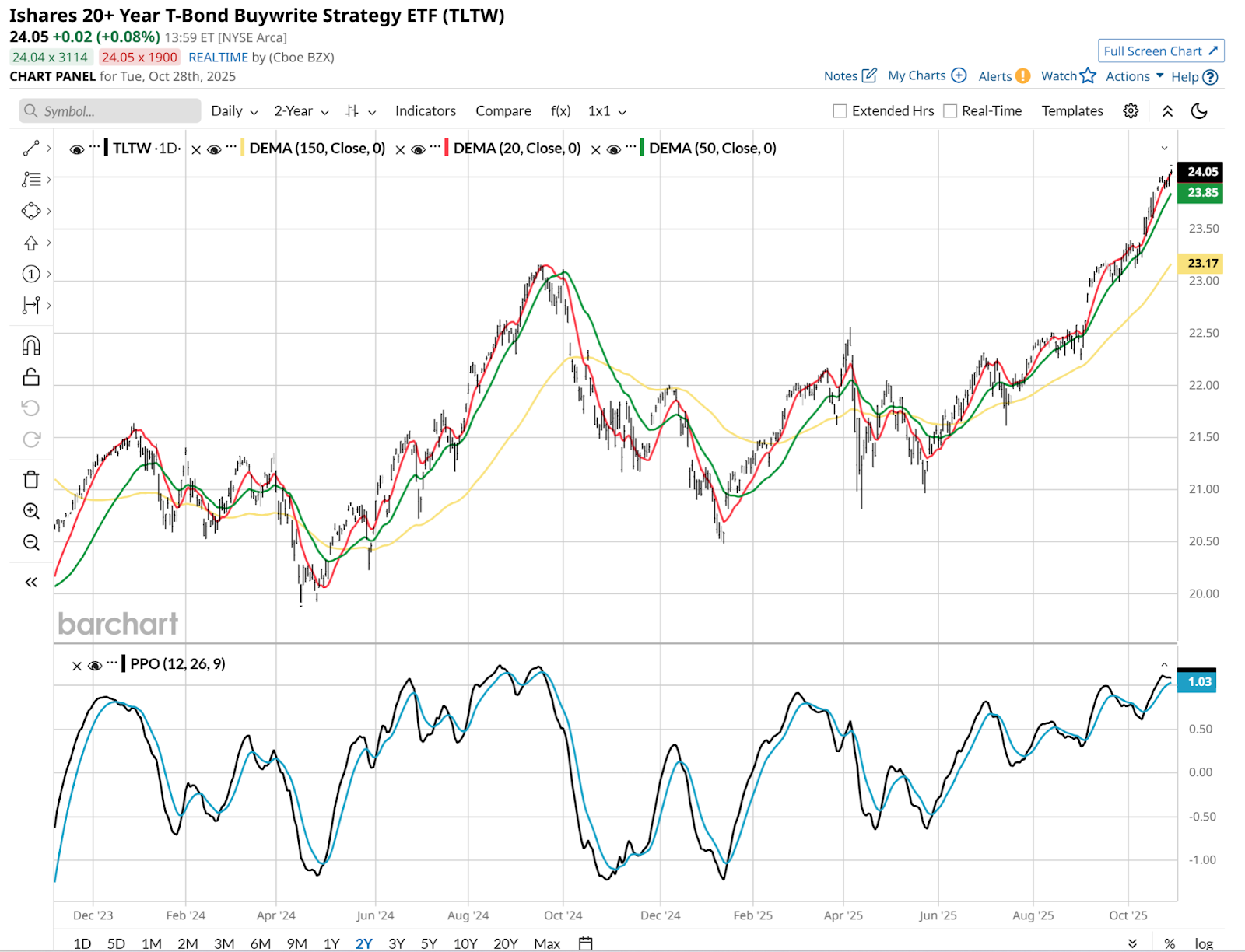Tick the Real-Time checkbox
This screenshot has width=1245, height=952.
click(x=950, y=110)
